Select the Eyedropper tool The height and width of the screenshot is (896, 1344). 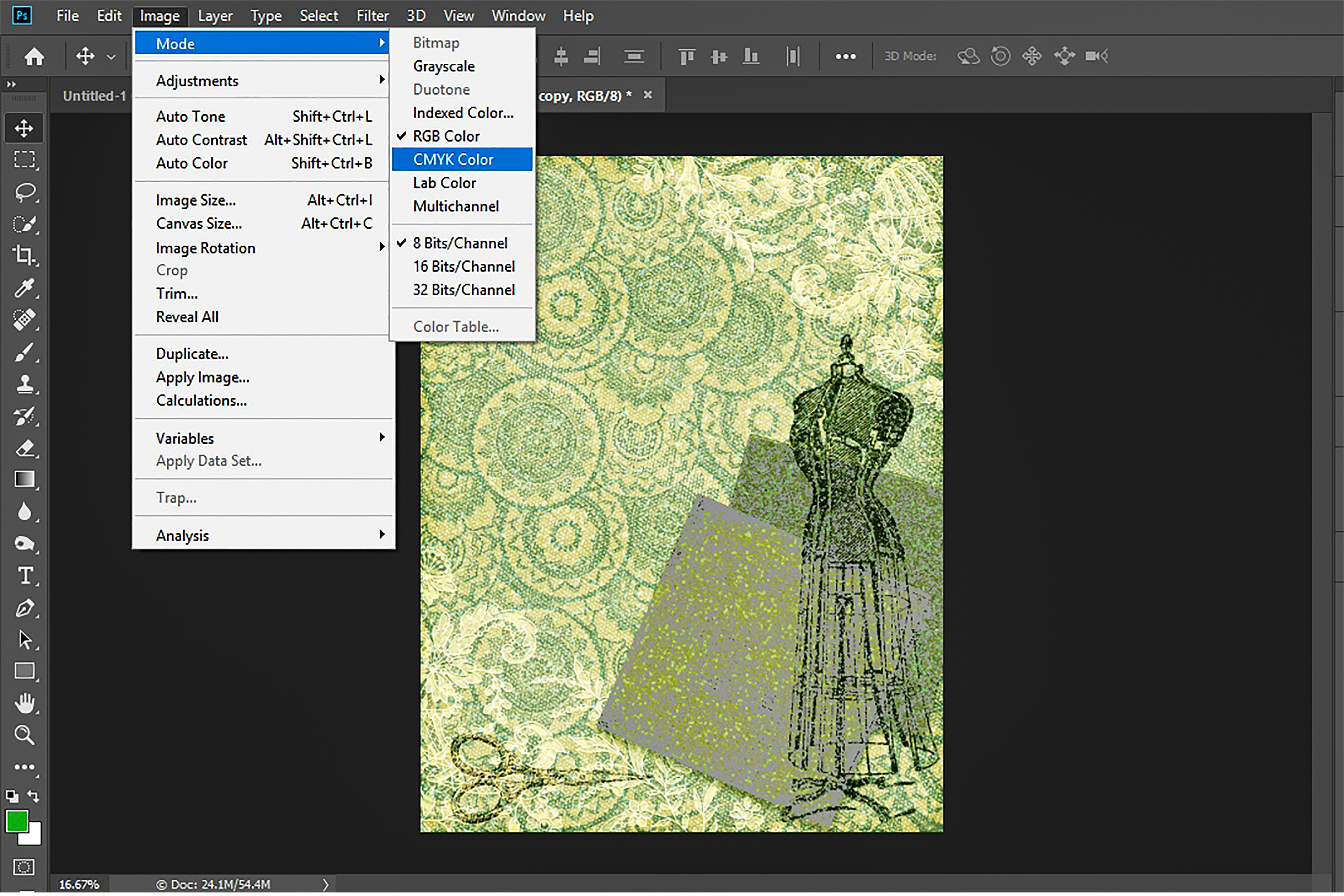tap(24, 288)
